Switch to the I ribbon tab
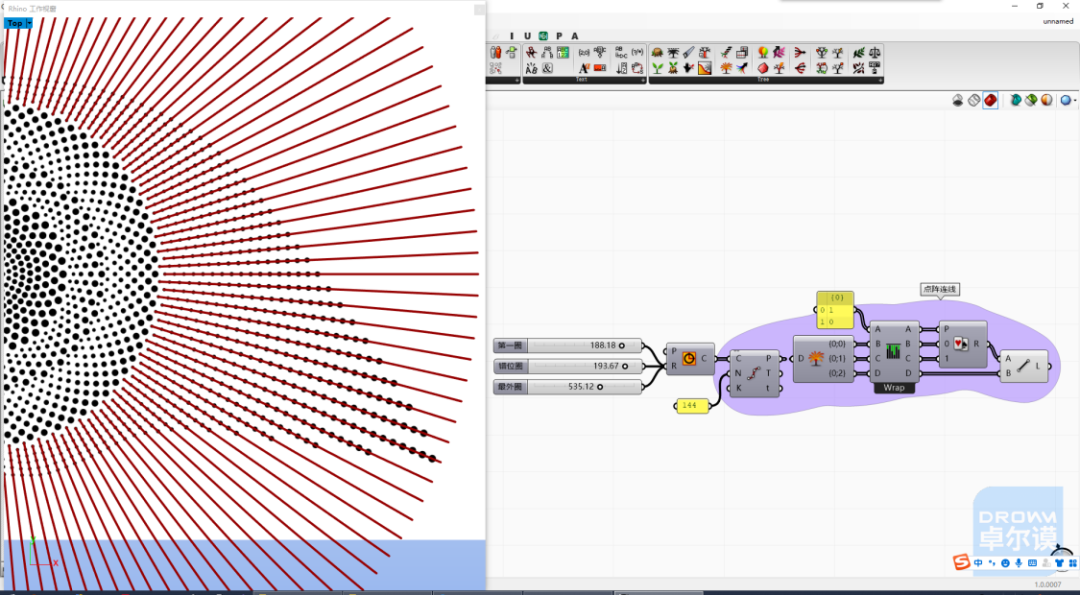The image size is (1080, 595). 512,36
